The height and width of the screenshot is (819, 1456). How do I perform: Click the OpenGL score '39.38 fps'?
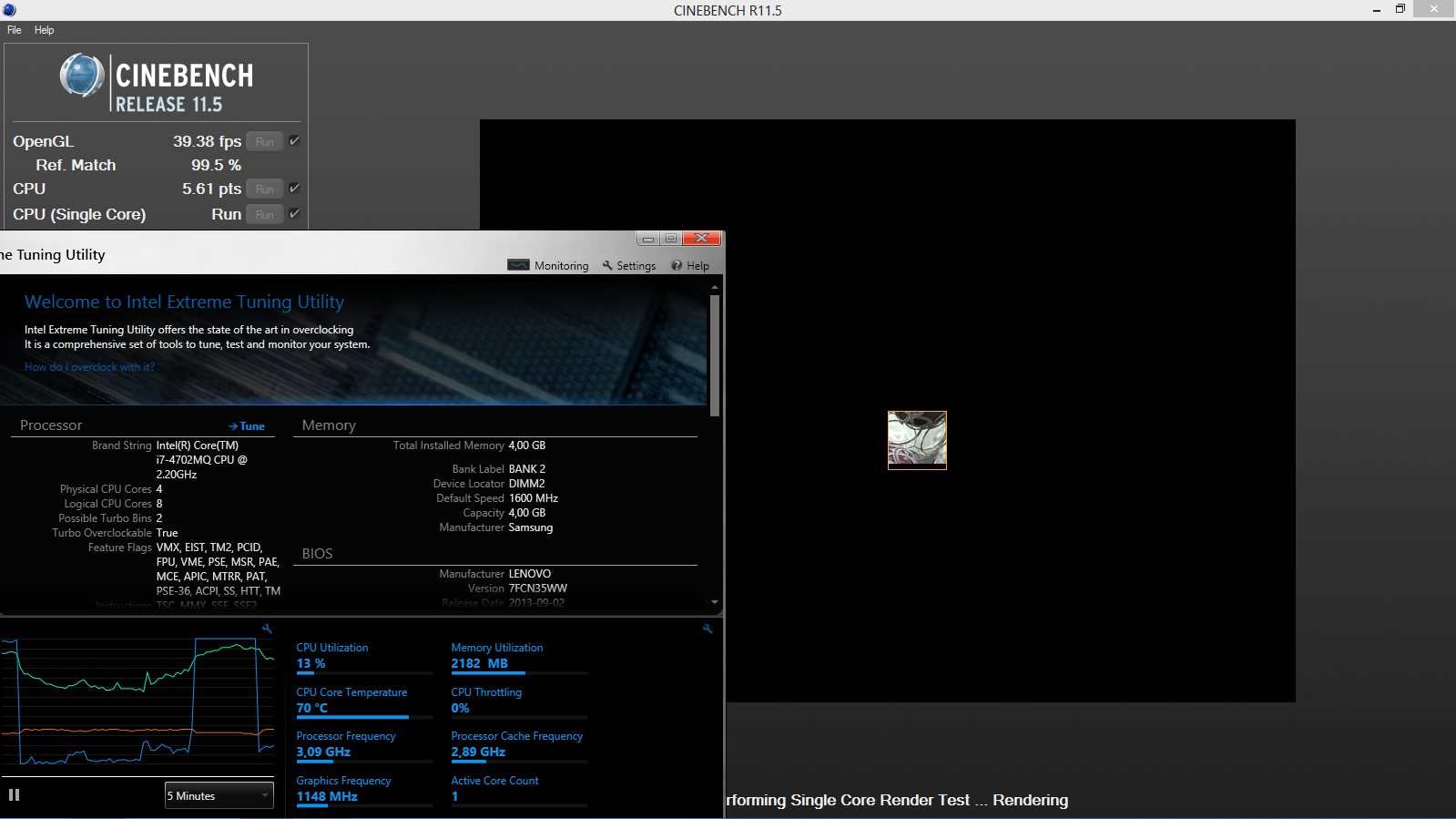208,141
